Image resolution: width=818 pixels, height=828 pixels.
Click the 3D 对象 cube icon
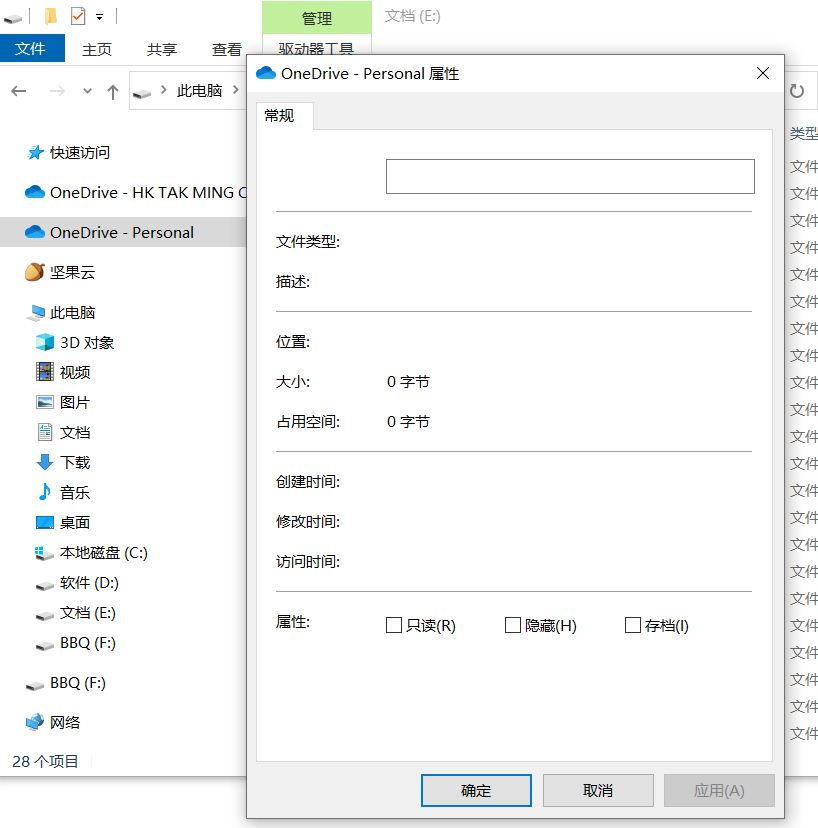(45, 342)
